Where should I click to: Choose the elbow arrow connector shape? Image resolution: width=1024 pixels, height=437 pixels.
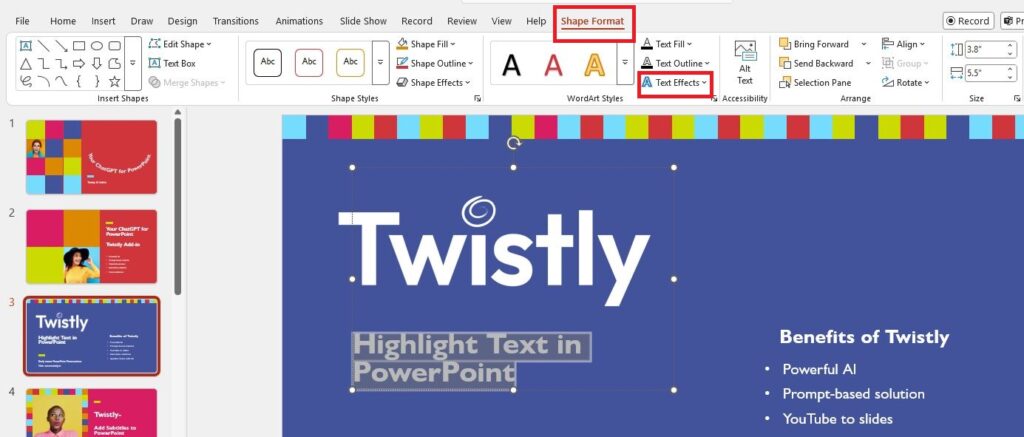61,63
